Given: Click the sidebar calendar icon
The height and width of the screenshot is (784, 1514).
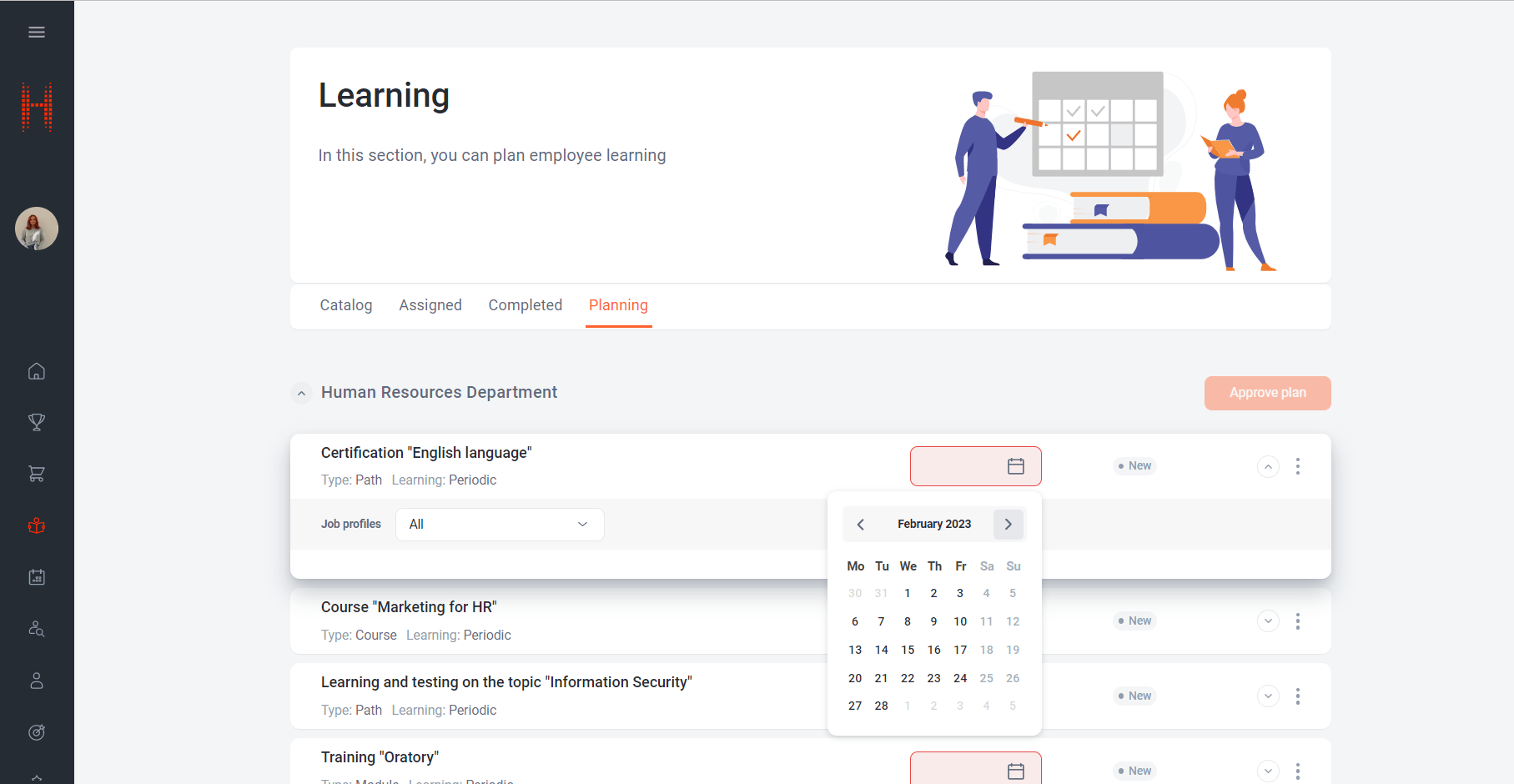Looking at the screenshot, I should pyautogui.click(x=37, y=577).
